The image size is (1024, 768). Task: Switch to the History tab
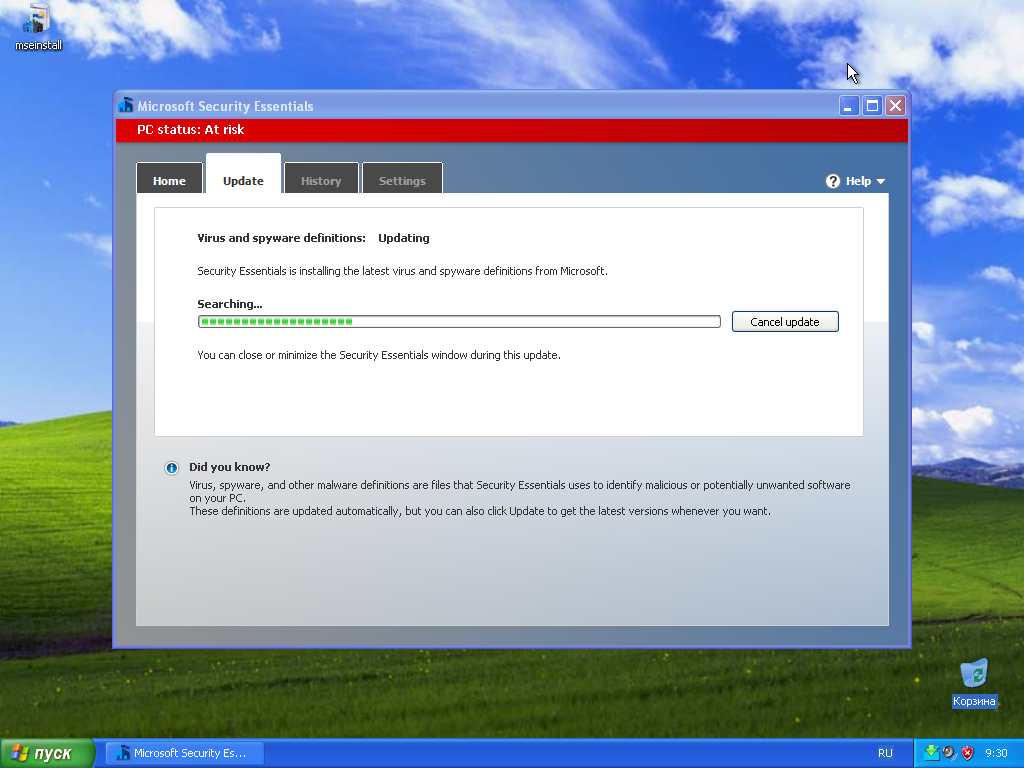click(x=321, y=180)
